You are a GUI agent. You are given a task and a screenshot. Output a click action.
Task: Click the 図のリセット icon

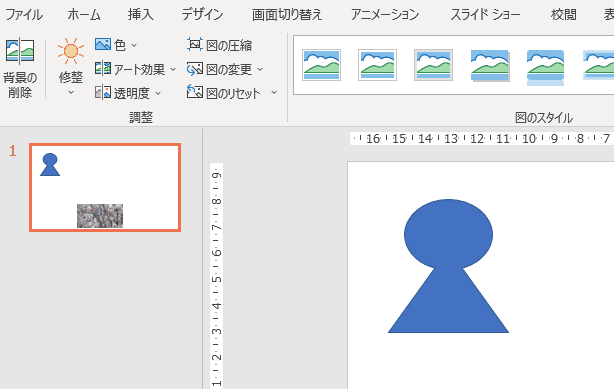pyautogui.click(x=195, y=92)
